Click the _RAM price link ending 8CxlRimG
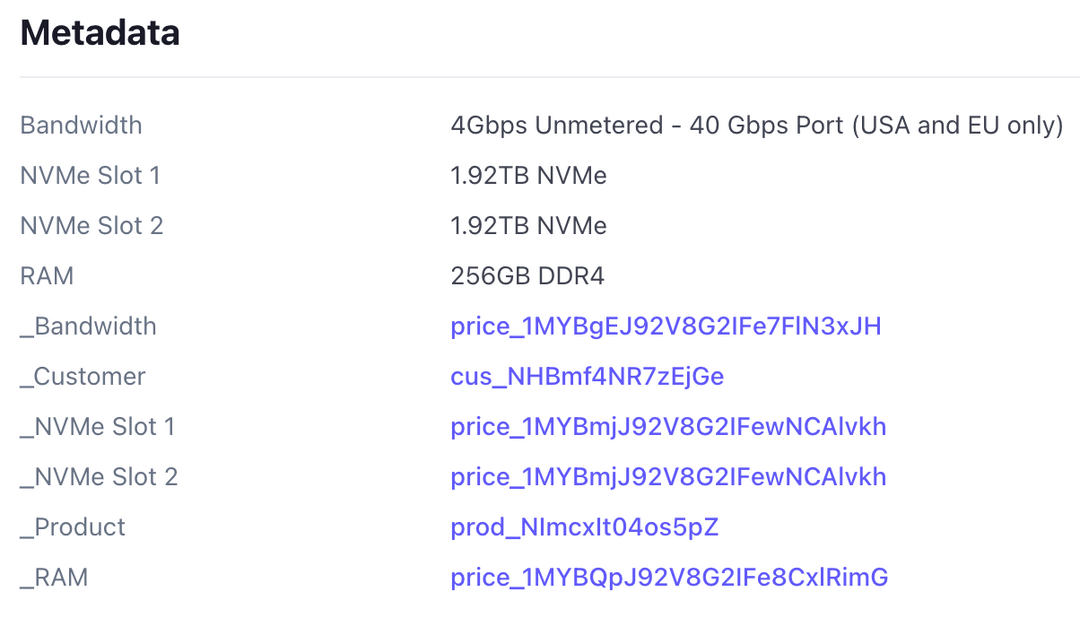The image size is (1080, 635). (668, 577)
